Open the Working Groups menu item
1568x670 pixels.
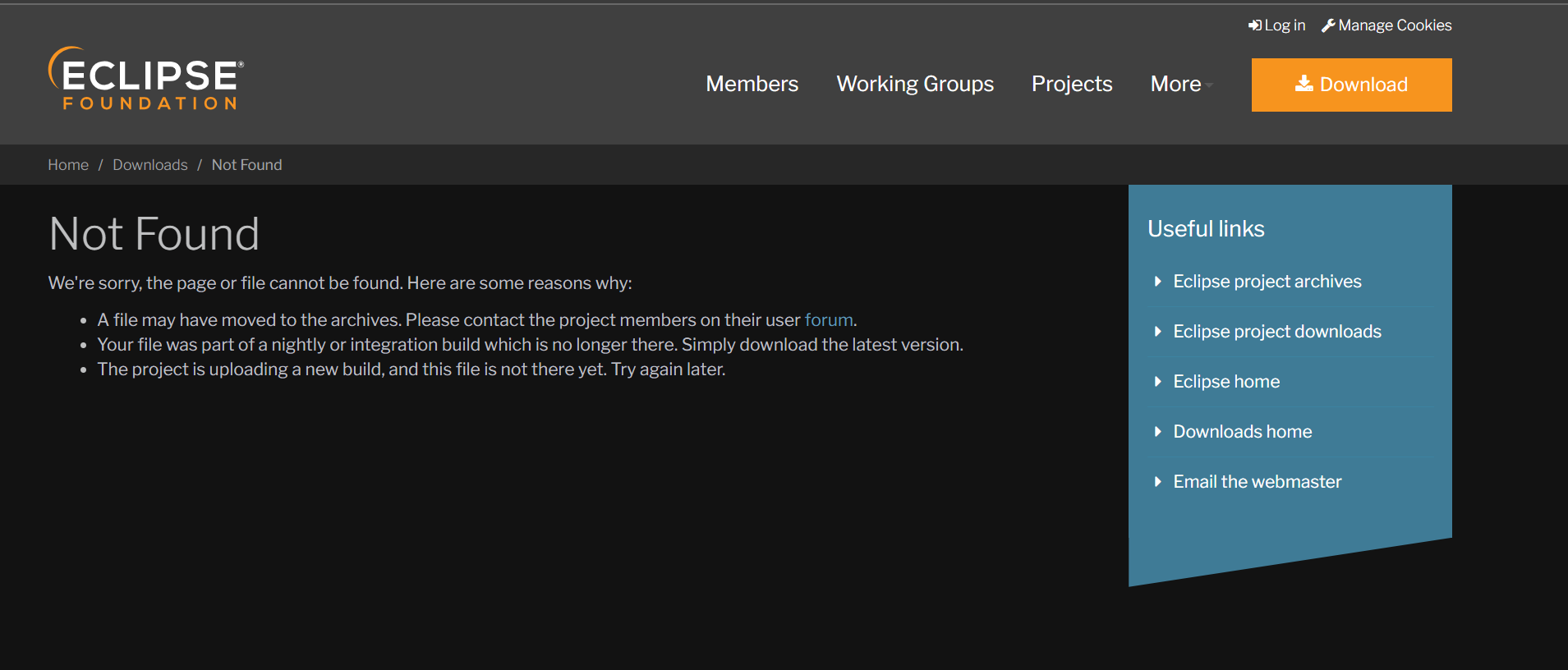[x=915, y=84]
